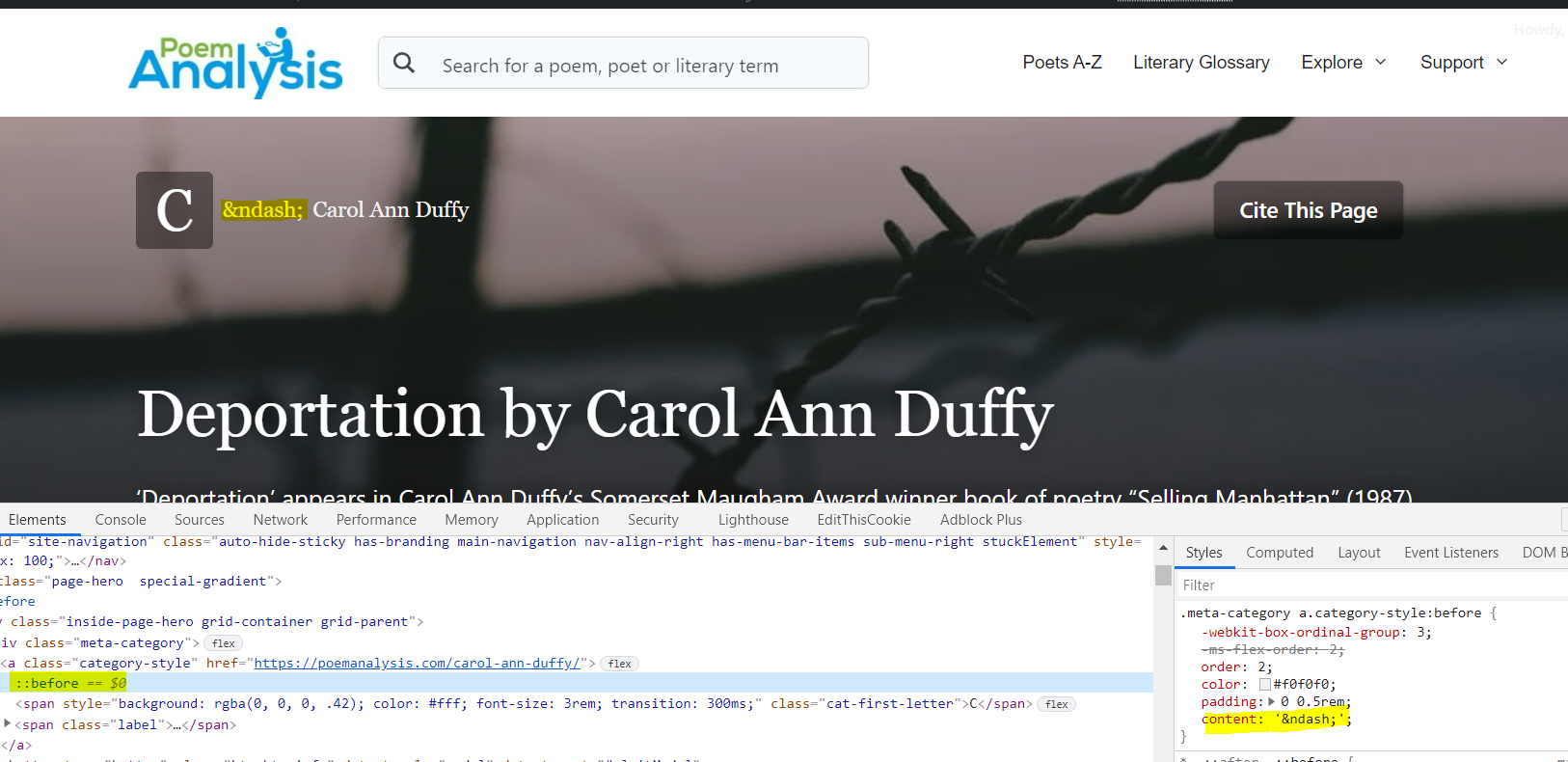Focus the poem search field
The width and height of the screenshot is (1568, 762).
pyautogui.click(x=623, y=63)
